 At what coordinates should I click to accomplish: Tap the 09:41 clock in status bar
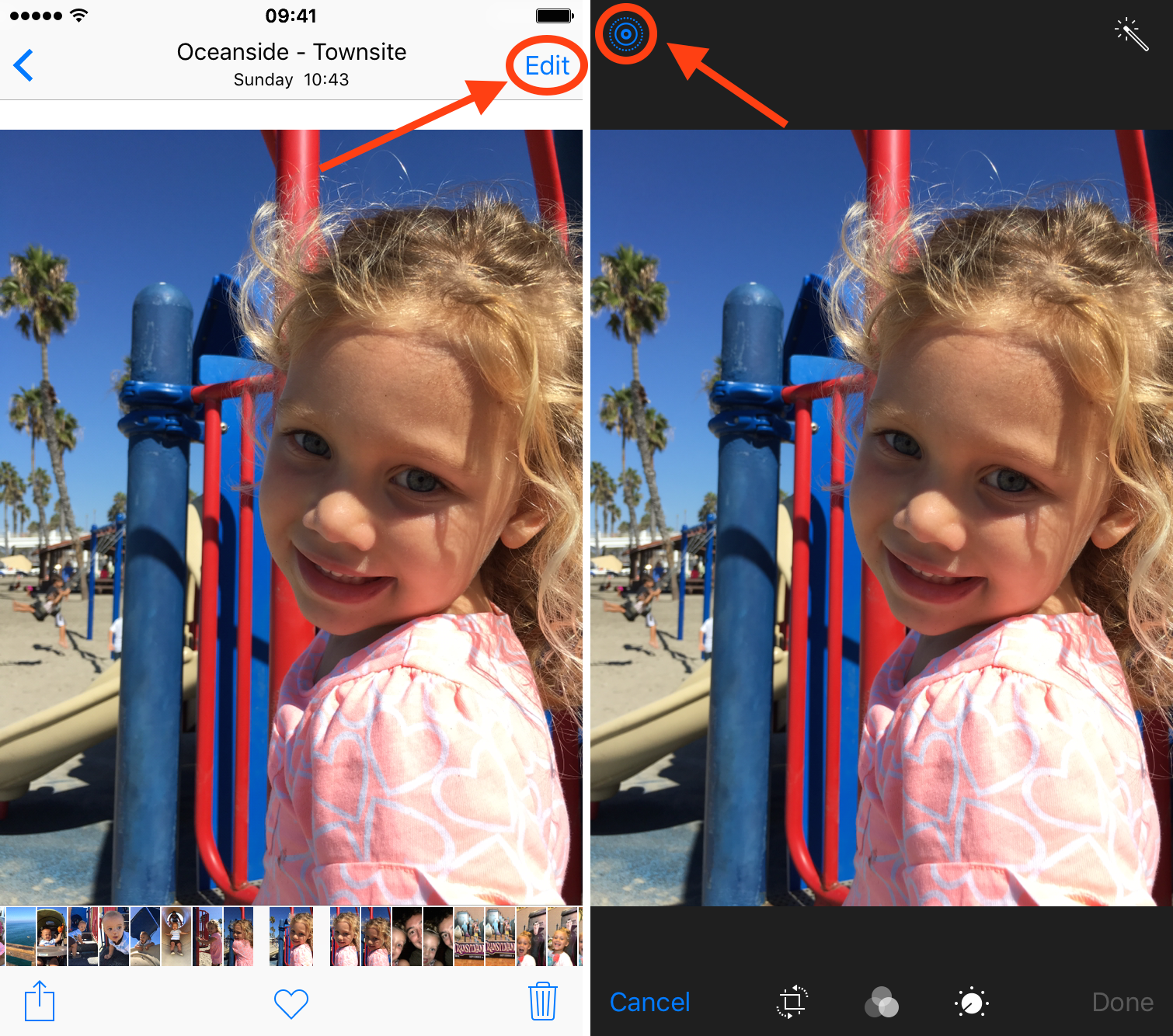tap(291, 16)
